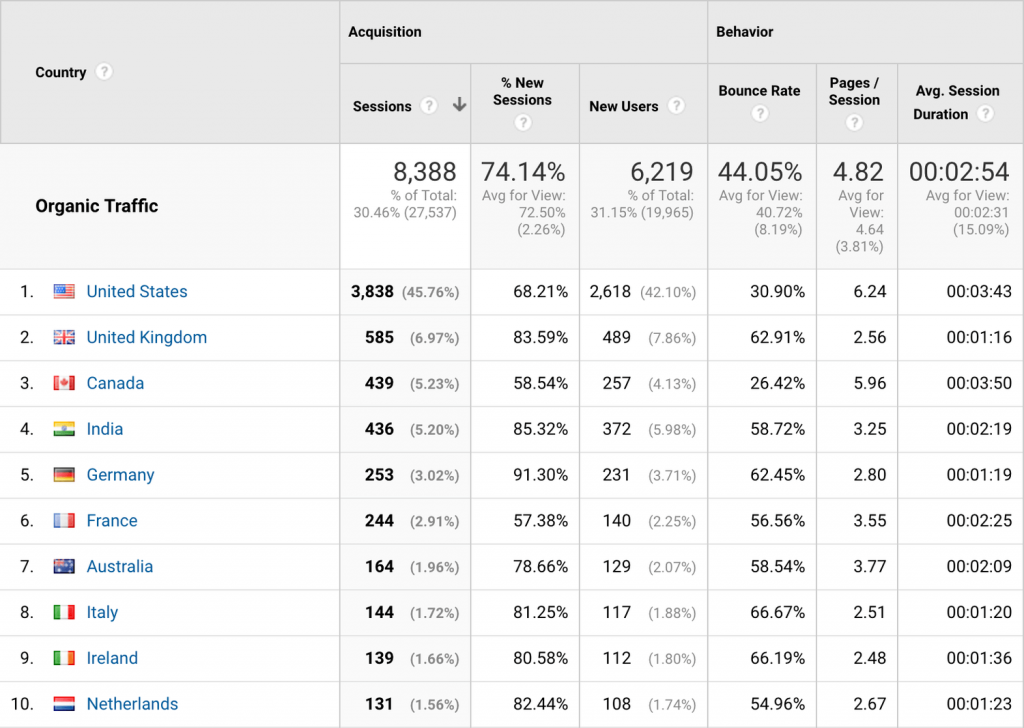Select Canada bounce rate 26.42%
This screenshot has height=728, width=1024.
(x=777, y=383)
